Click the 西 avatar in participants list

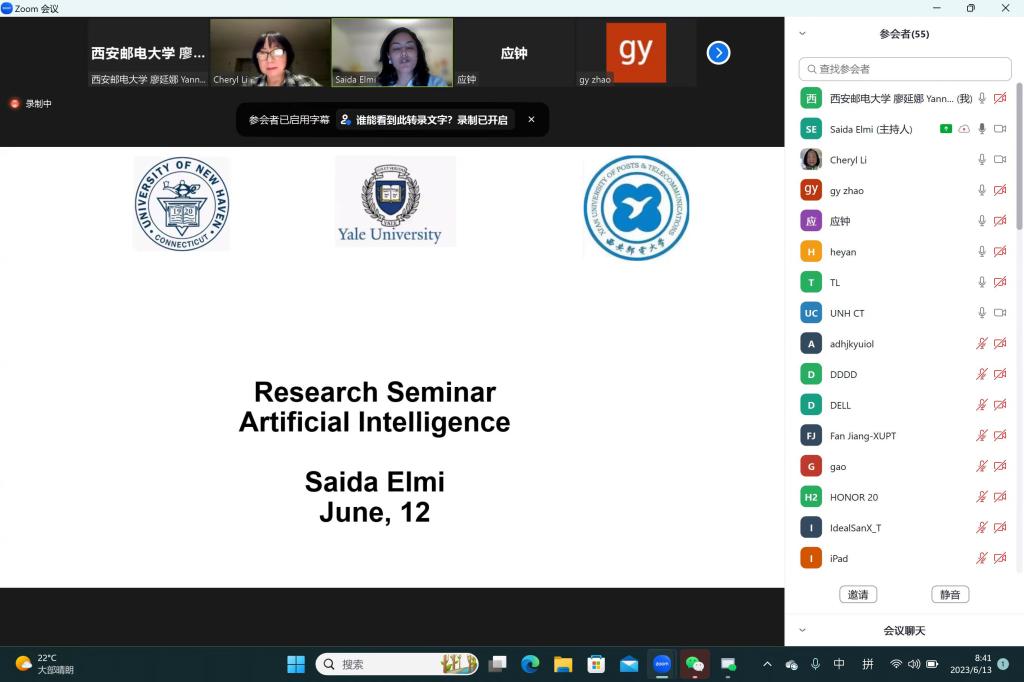coord(811,99)
